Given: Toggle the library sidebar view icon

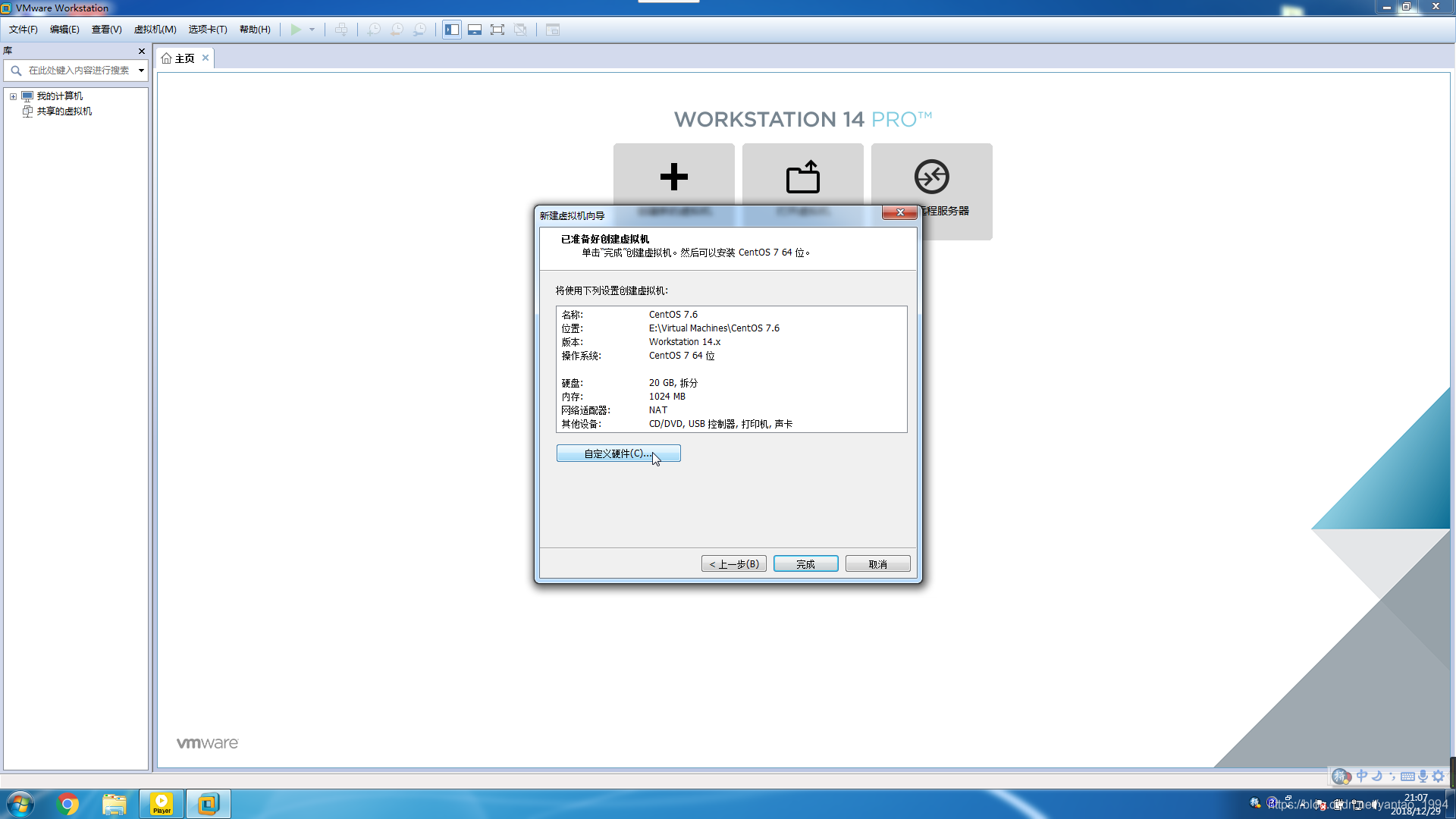Looking at the screenshot, I should point(452,30).
